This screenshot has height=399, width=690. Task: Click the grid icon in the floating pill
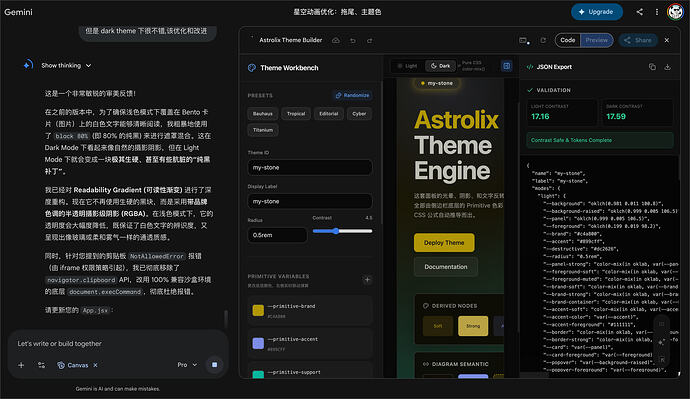click(661, 324)
